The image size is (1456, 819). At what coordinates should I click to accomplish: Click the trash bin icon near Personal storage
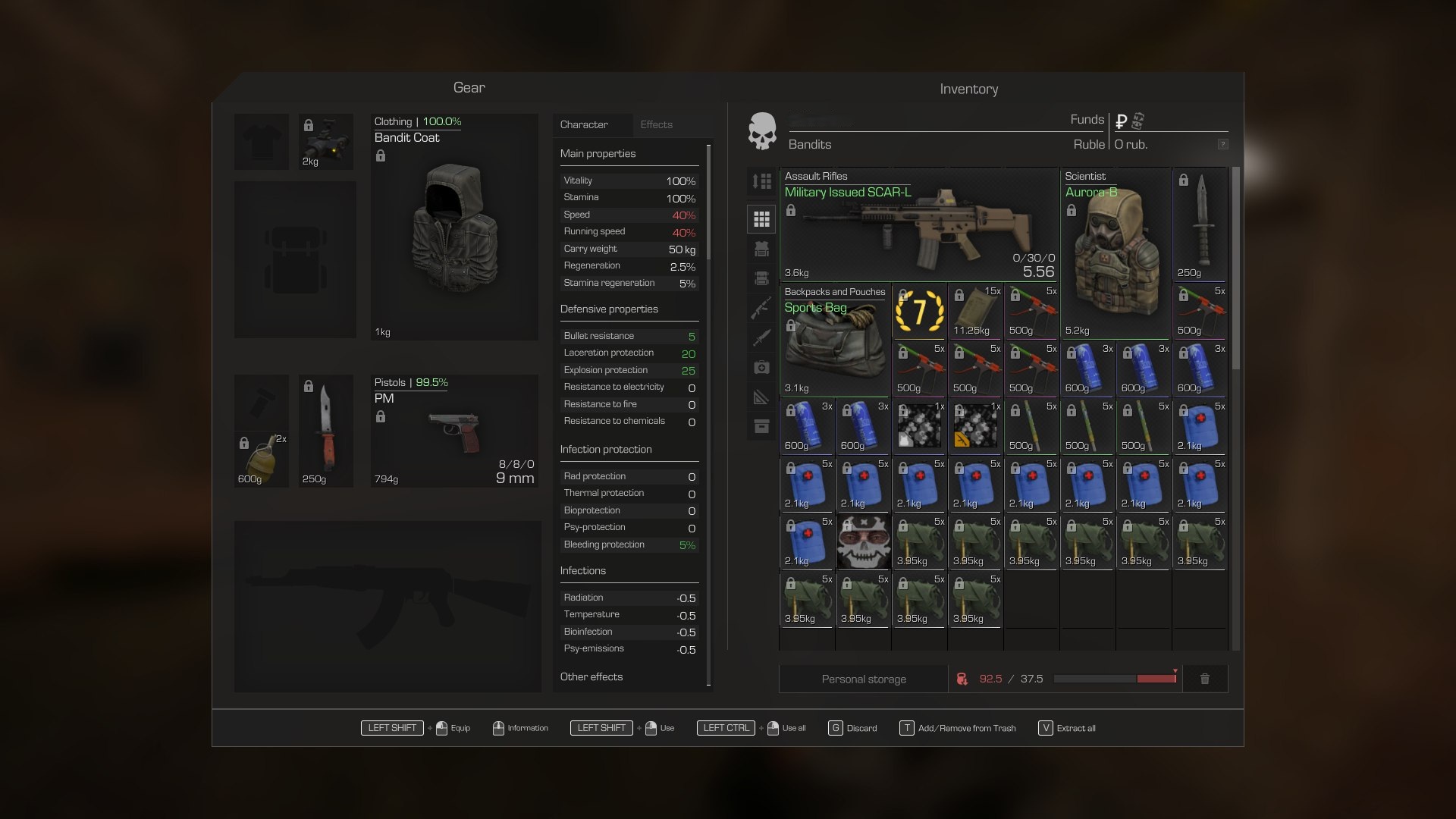1205,679
